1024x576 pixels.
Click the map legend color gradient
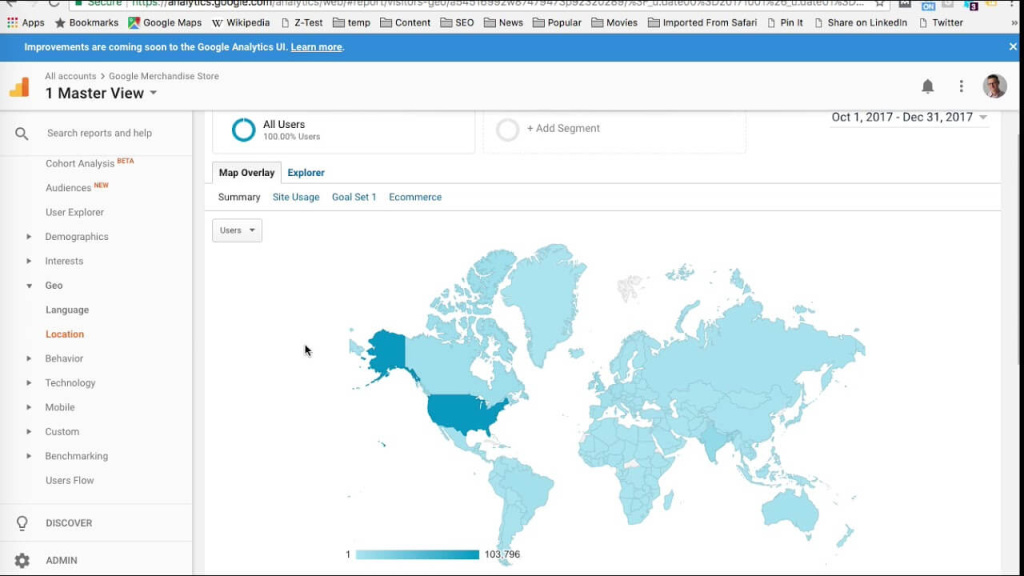click(417, 554)
